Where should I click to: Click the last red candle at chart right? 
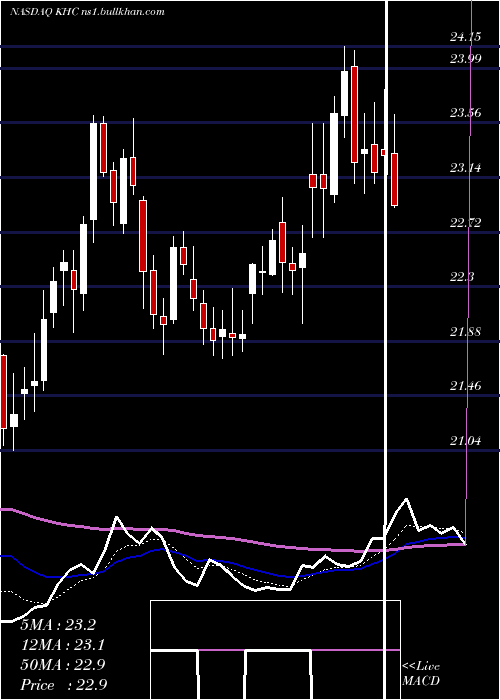[x=394, y=179]
